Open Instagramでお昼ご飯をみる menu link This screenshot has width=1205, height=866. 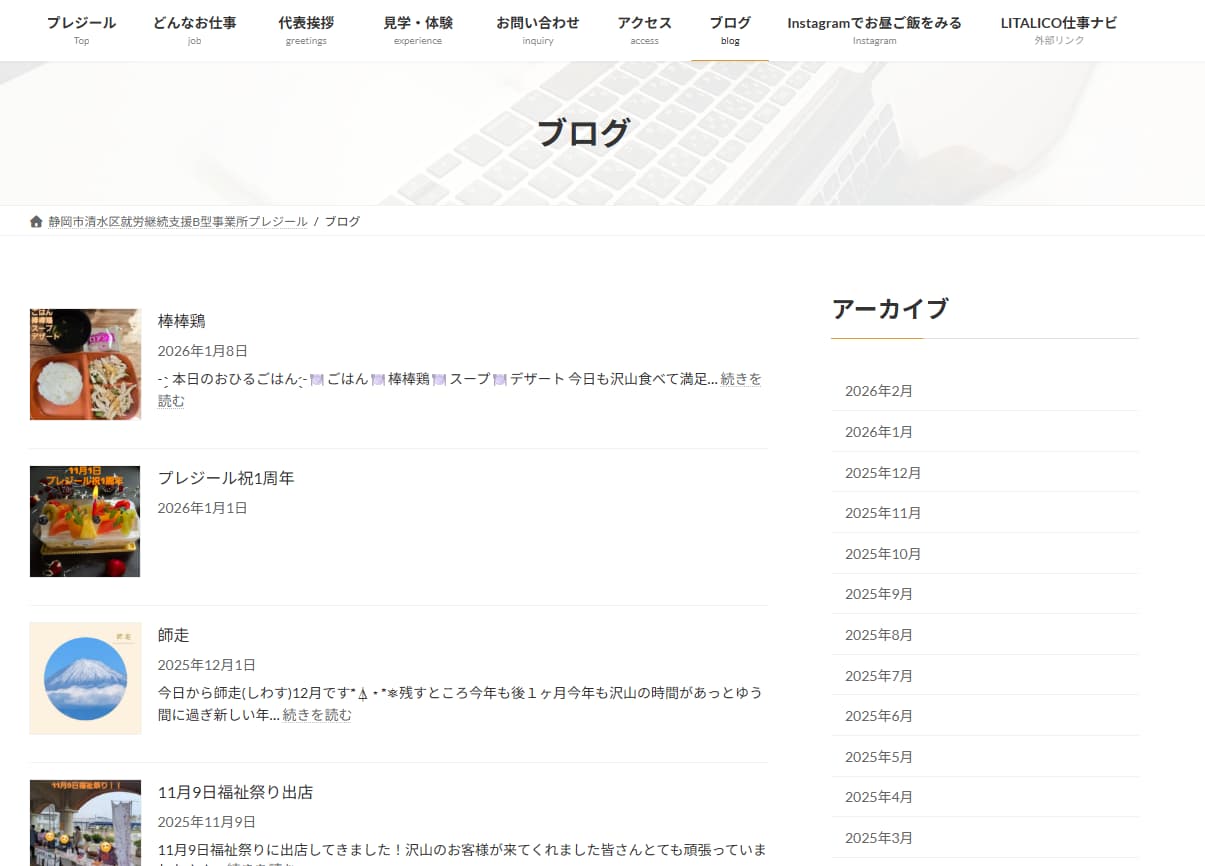pos(874,30)
